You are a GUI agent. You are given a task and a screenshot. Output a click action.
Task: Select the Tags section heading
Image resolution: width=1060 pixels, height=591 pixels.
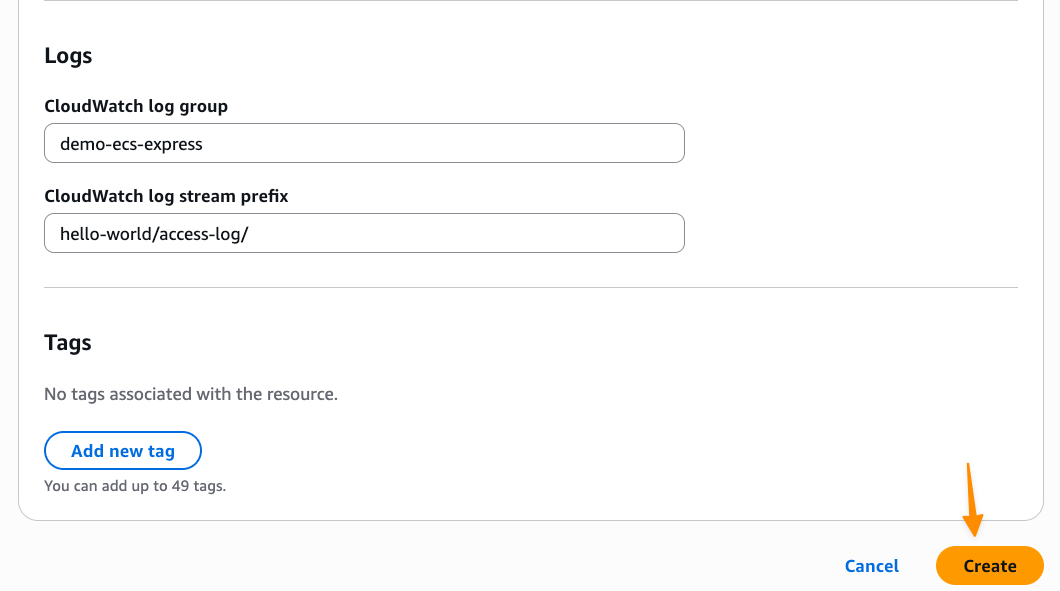[68, 343]
